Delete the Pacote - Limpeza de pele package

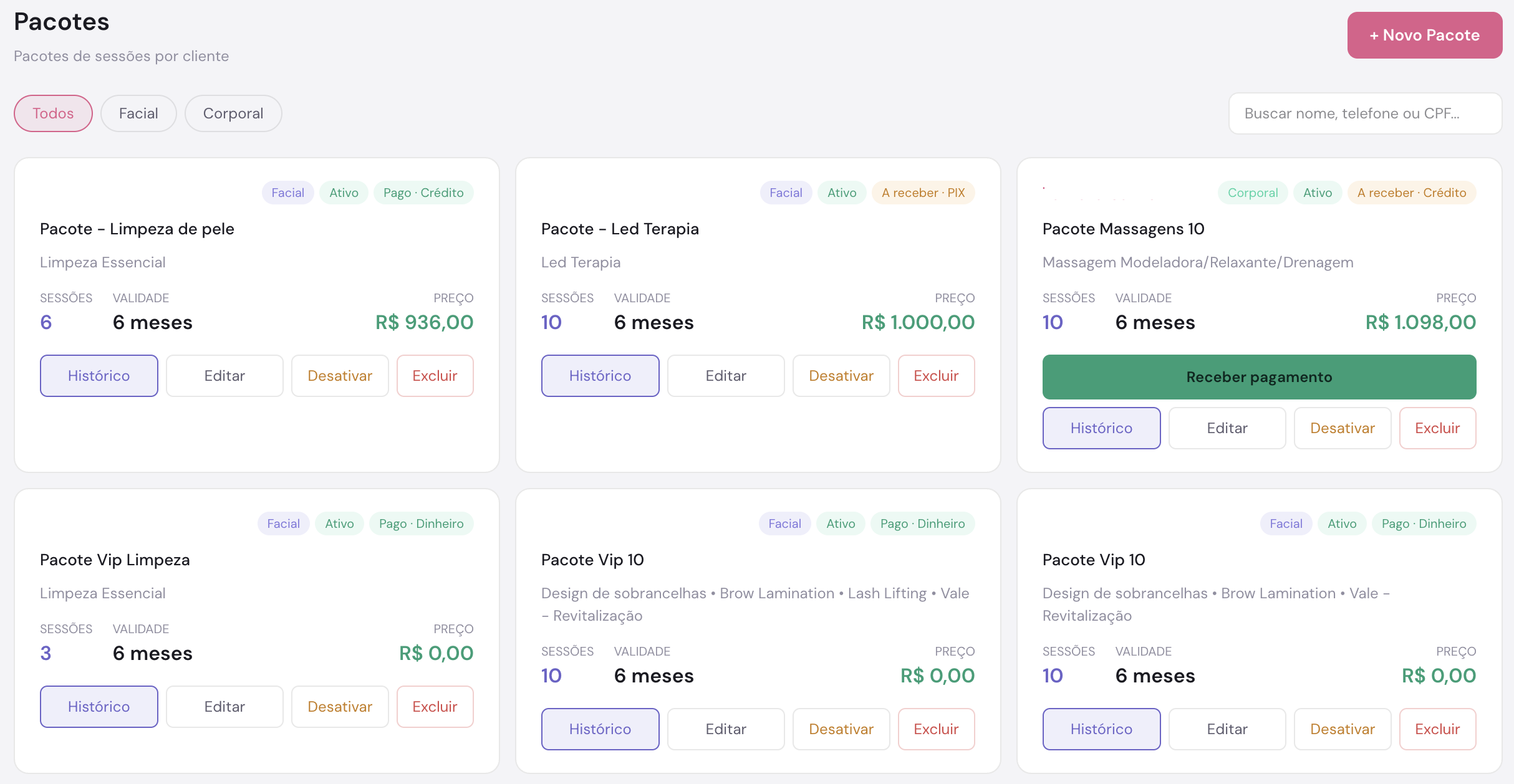(435, 376)
